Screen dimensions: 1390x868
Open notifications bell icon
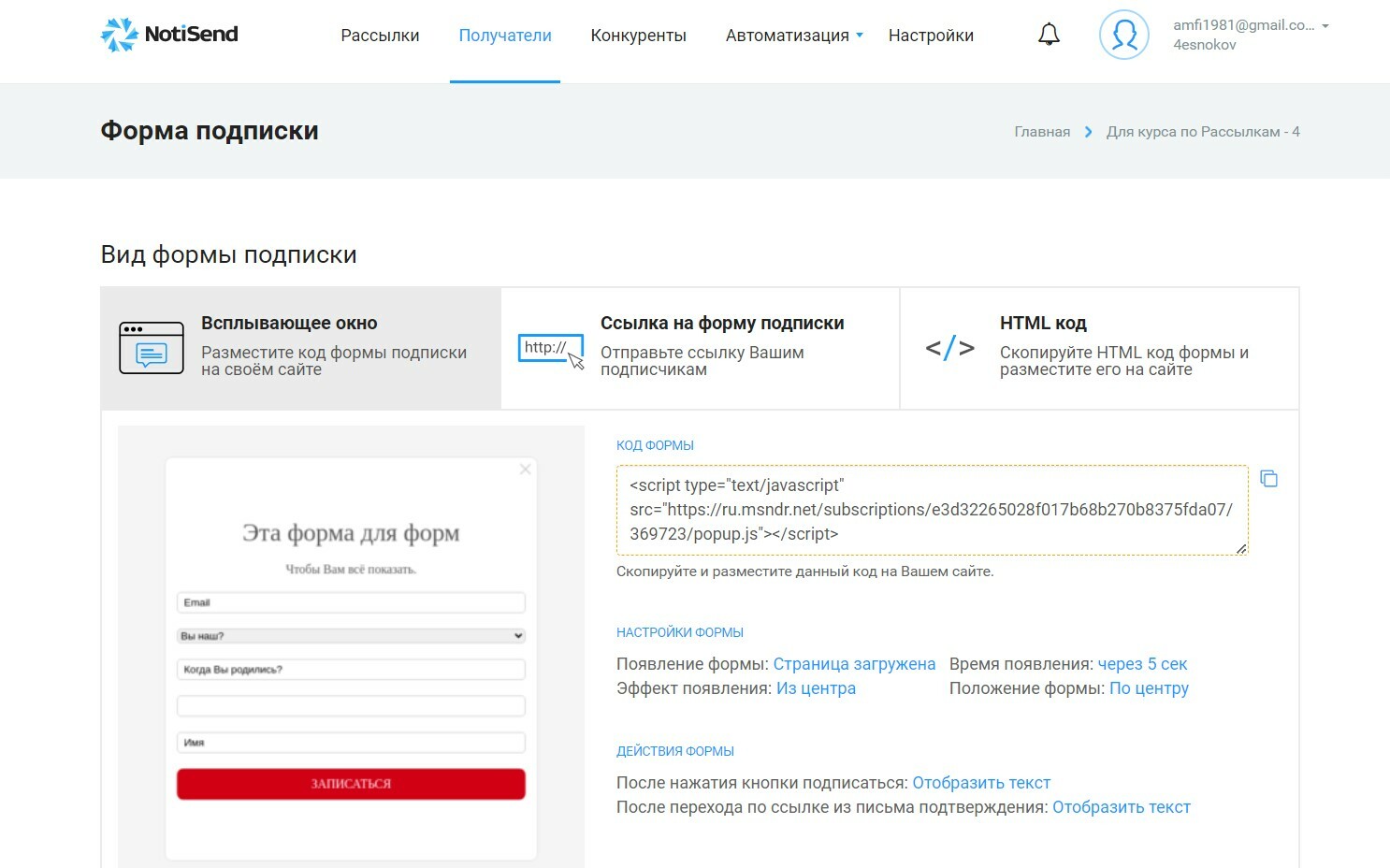pyautogui.click(x=1049, y=35)
